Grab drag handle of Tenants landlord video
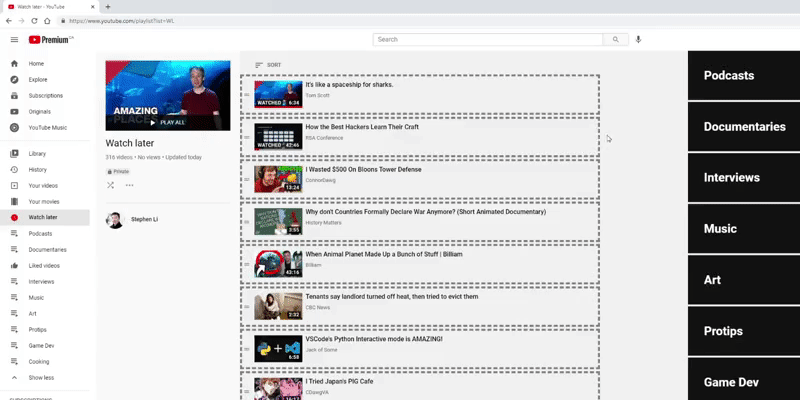 tap(246, 307)
